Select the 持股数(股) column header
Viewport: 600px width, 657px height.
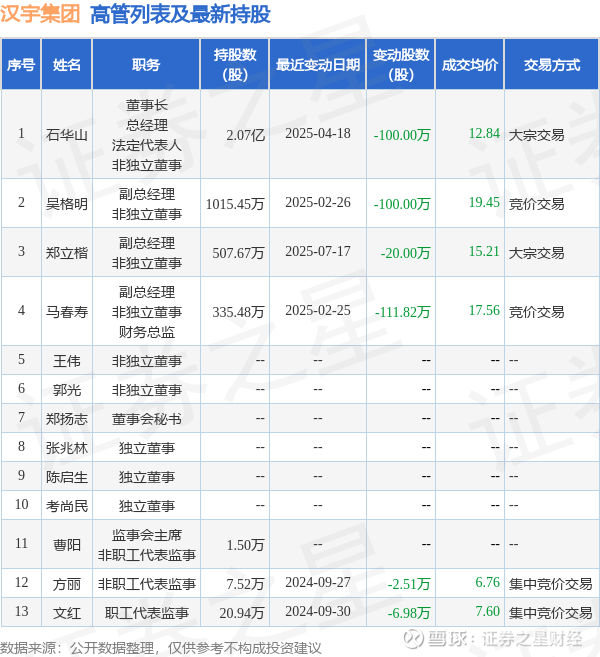tap(235, 65)
